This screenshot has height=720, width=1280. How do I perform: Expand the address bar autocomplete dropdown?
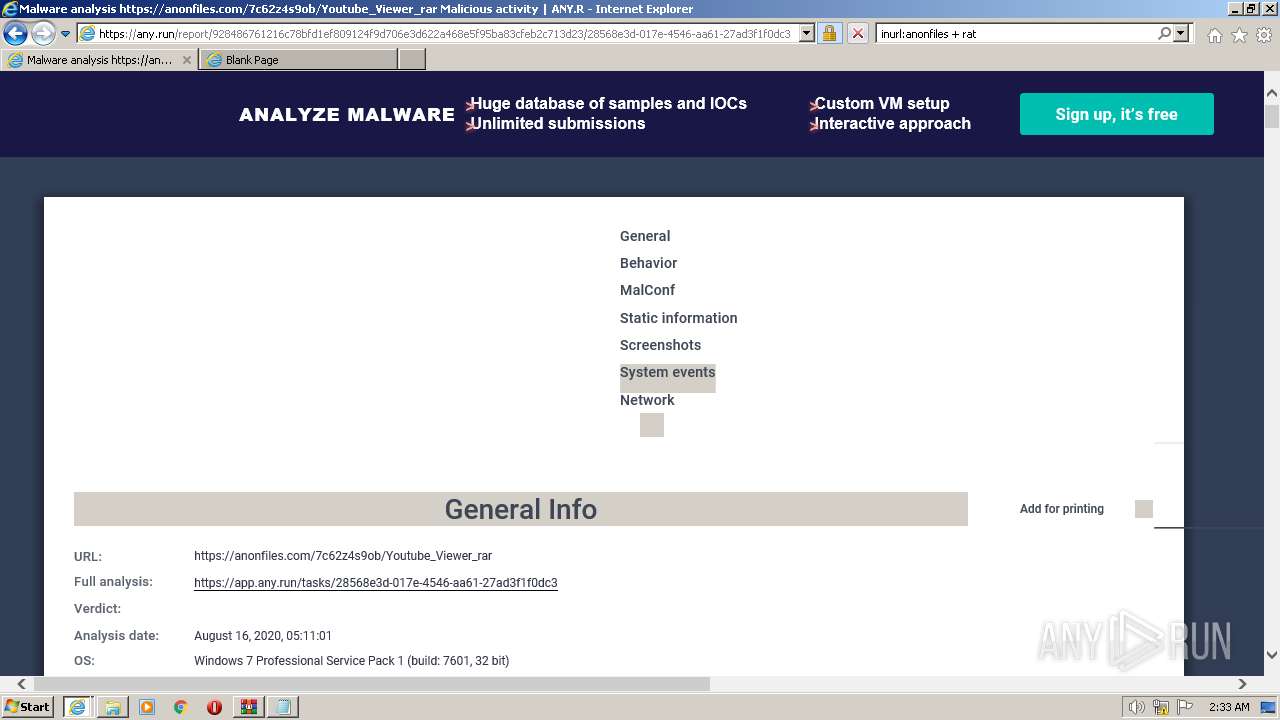point(807,34)
